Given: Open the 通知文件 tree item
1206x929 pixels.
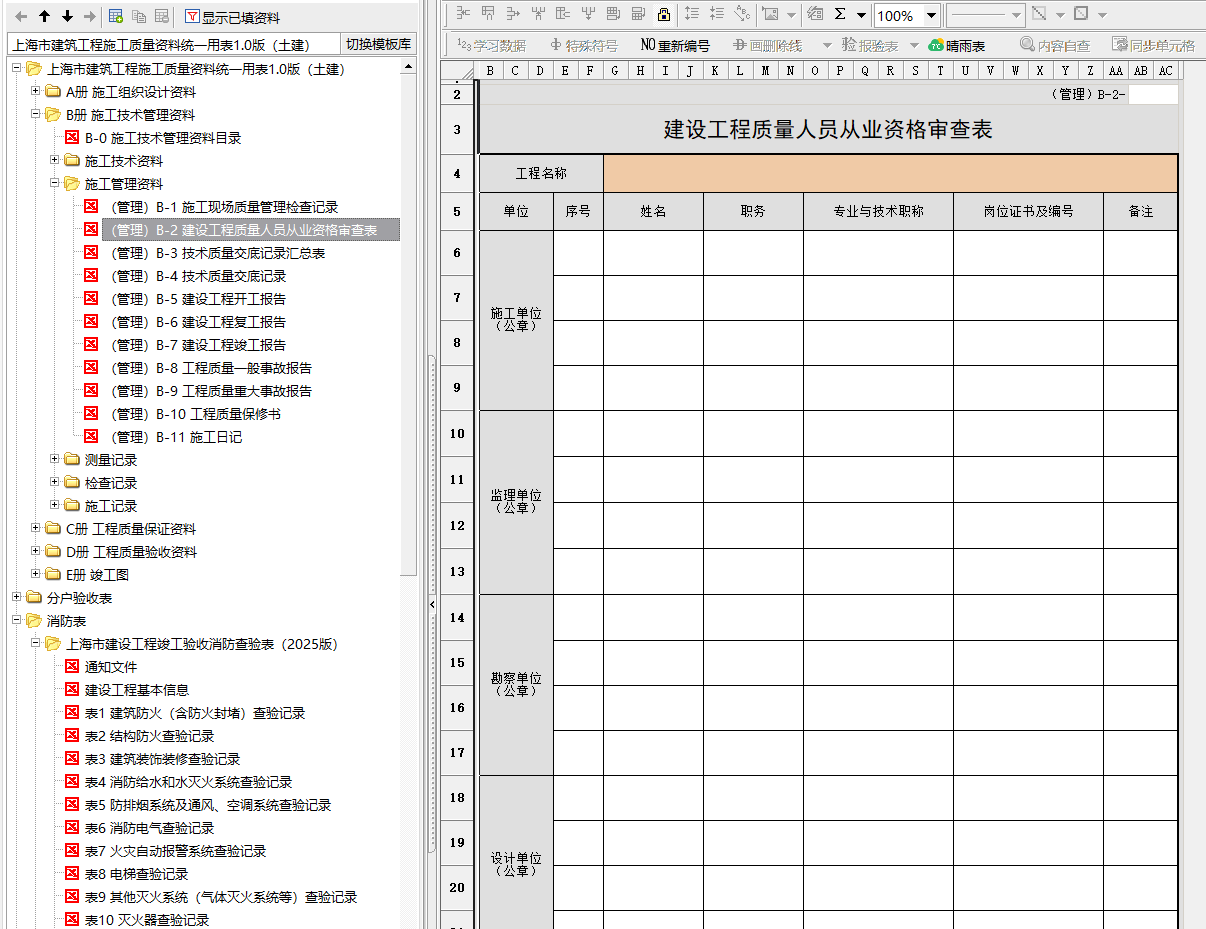Looking at the screenshot, I should pos(111,667).
